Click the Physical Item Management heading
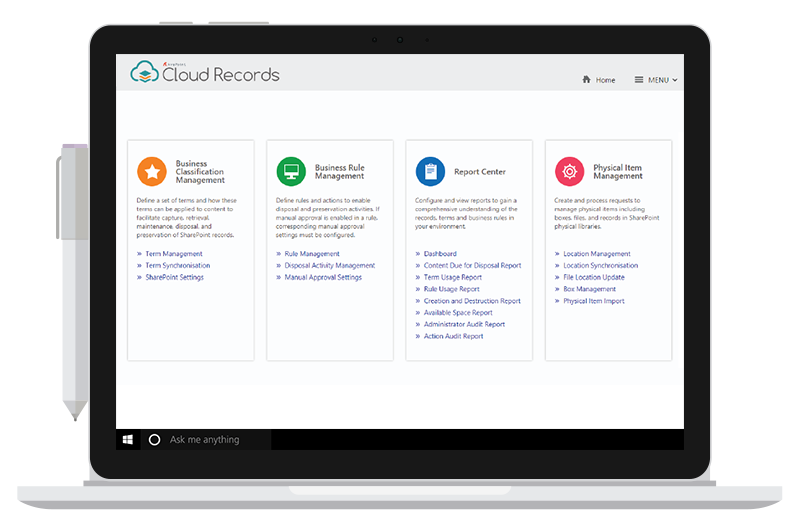800x529 pixels. [x=618, y=171]
